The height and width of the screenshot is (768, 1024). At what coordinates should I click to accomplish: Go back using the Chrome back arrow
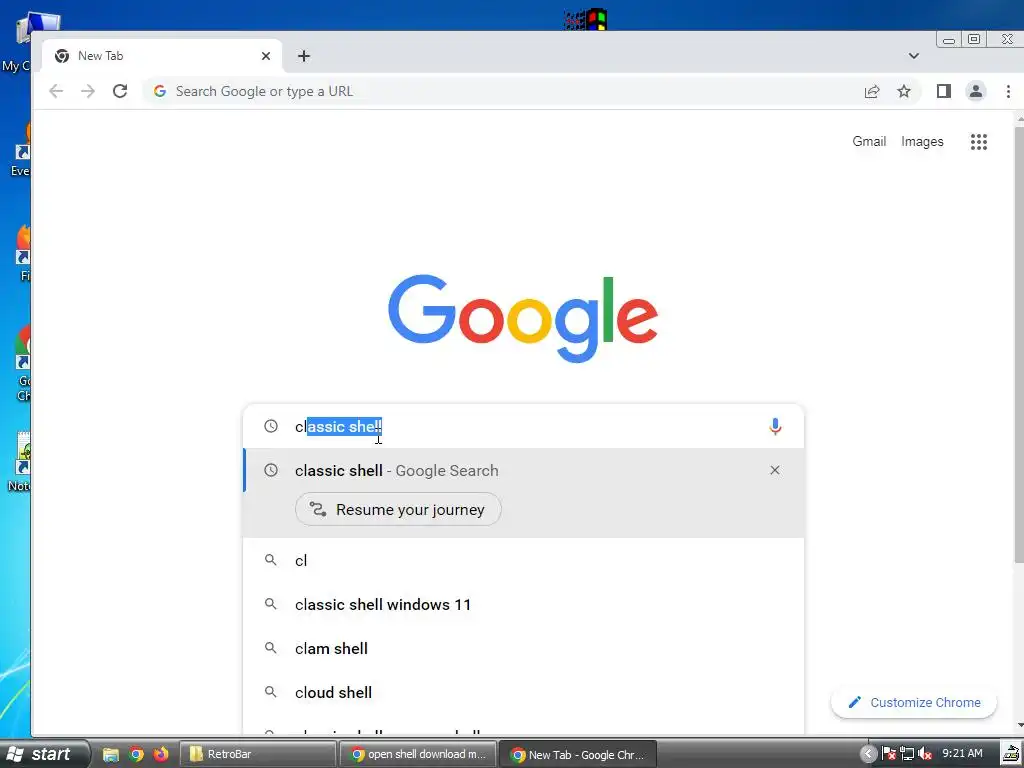coord(56,91)
